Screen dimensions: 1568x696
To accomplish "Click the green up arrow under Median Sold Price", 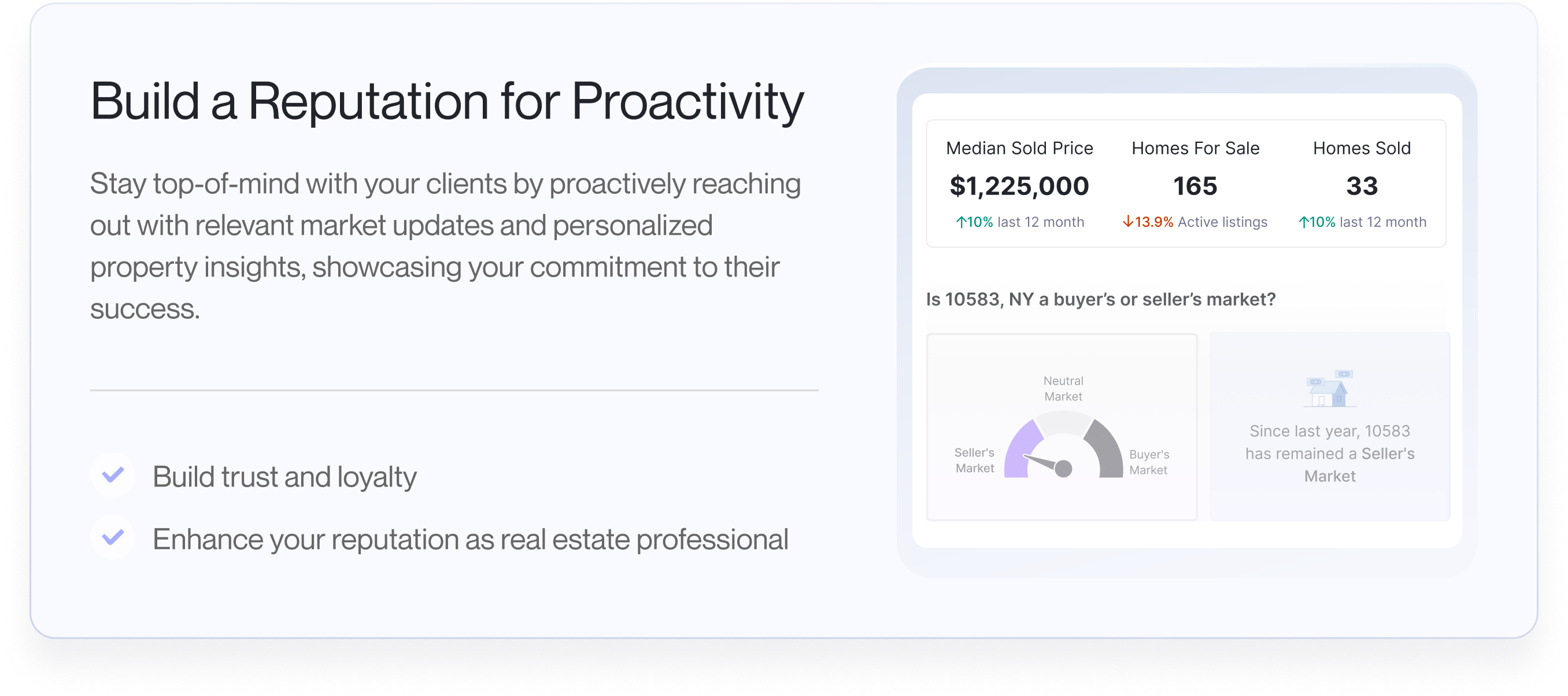I will (x=961, y=222).
